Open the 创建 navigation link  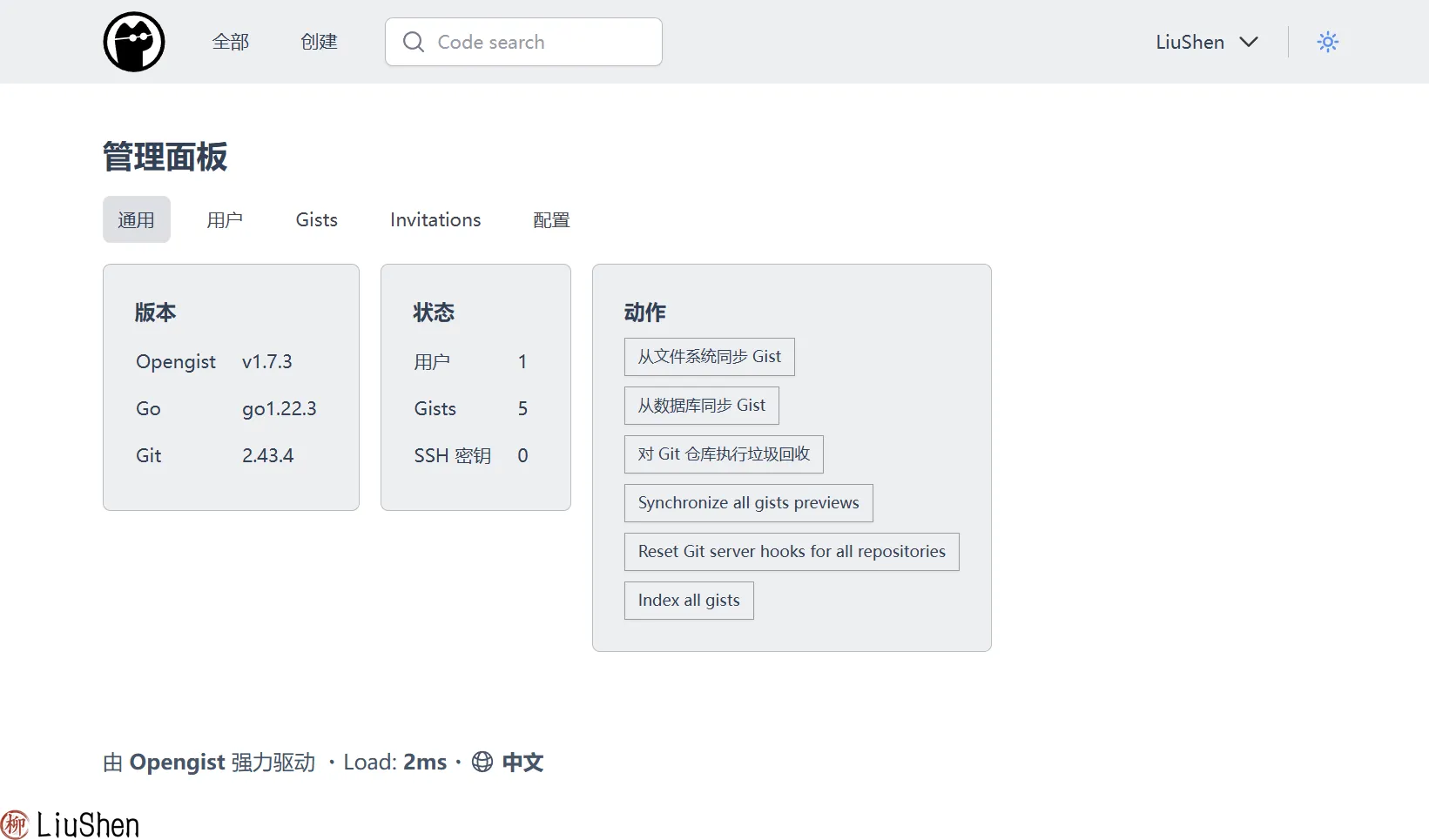319,42
